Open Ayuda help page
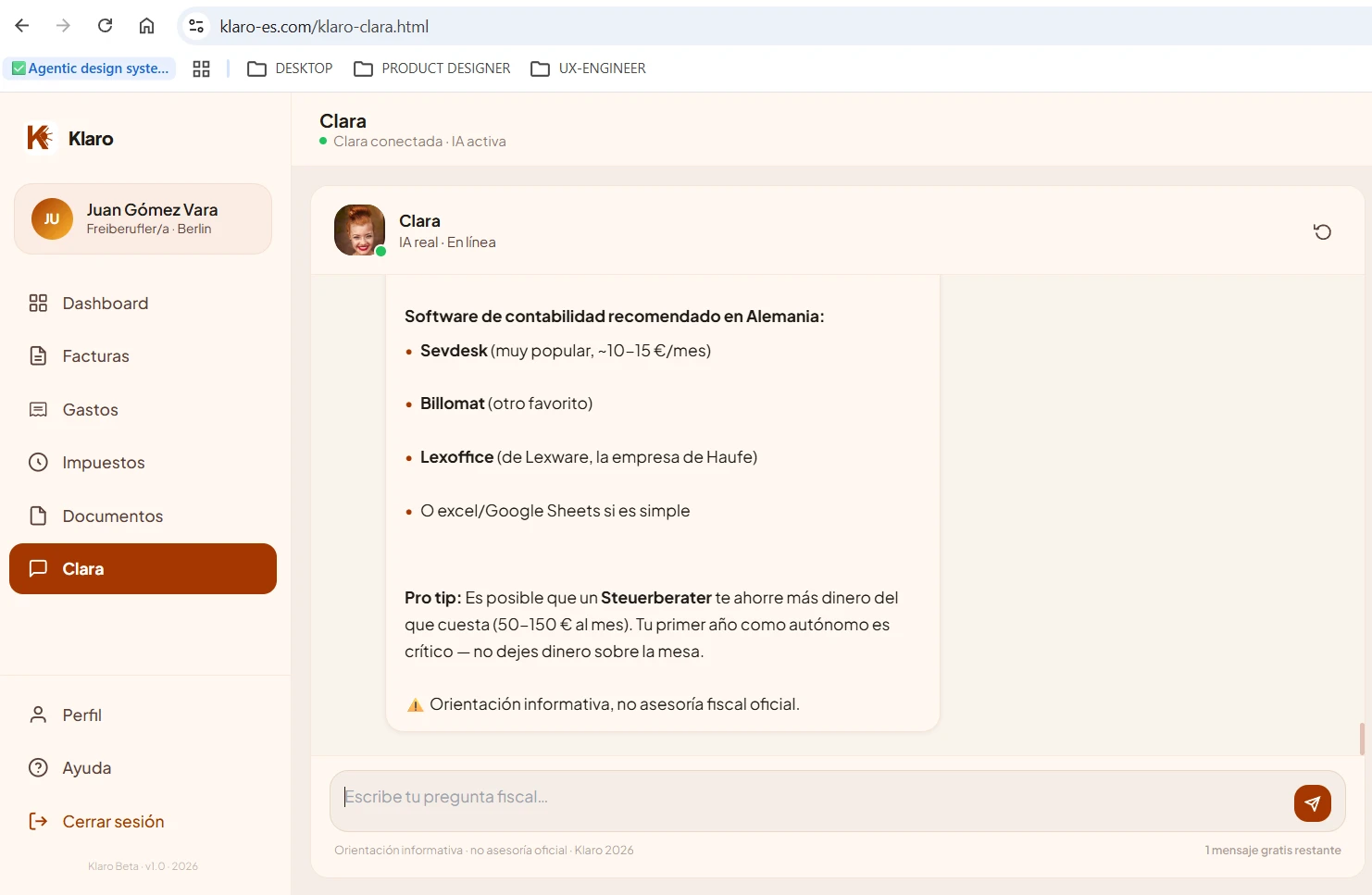The height and width of the screenshot is (895, 1372). coord(143,768)
